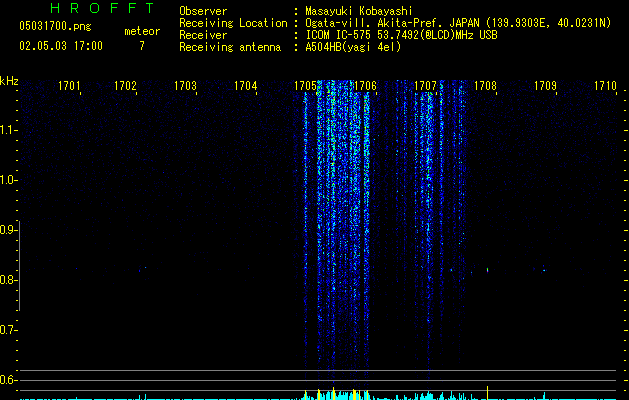The height and width of the screenshot is (400, 629).
Task: Click the observer name Masayuki Kobayashi
Action: (359, 11)
